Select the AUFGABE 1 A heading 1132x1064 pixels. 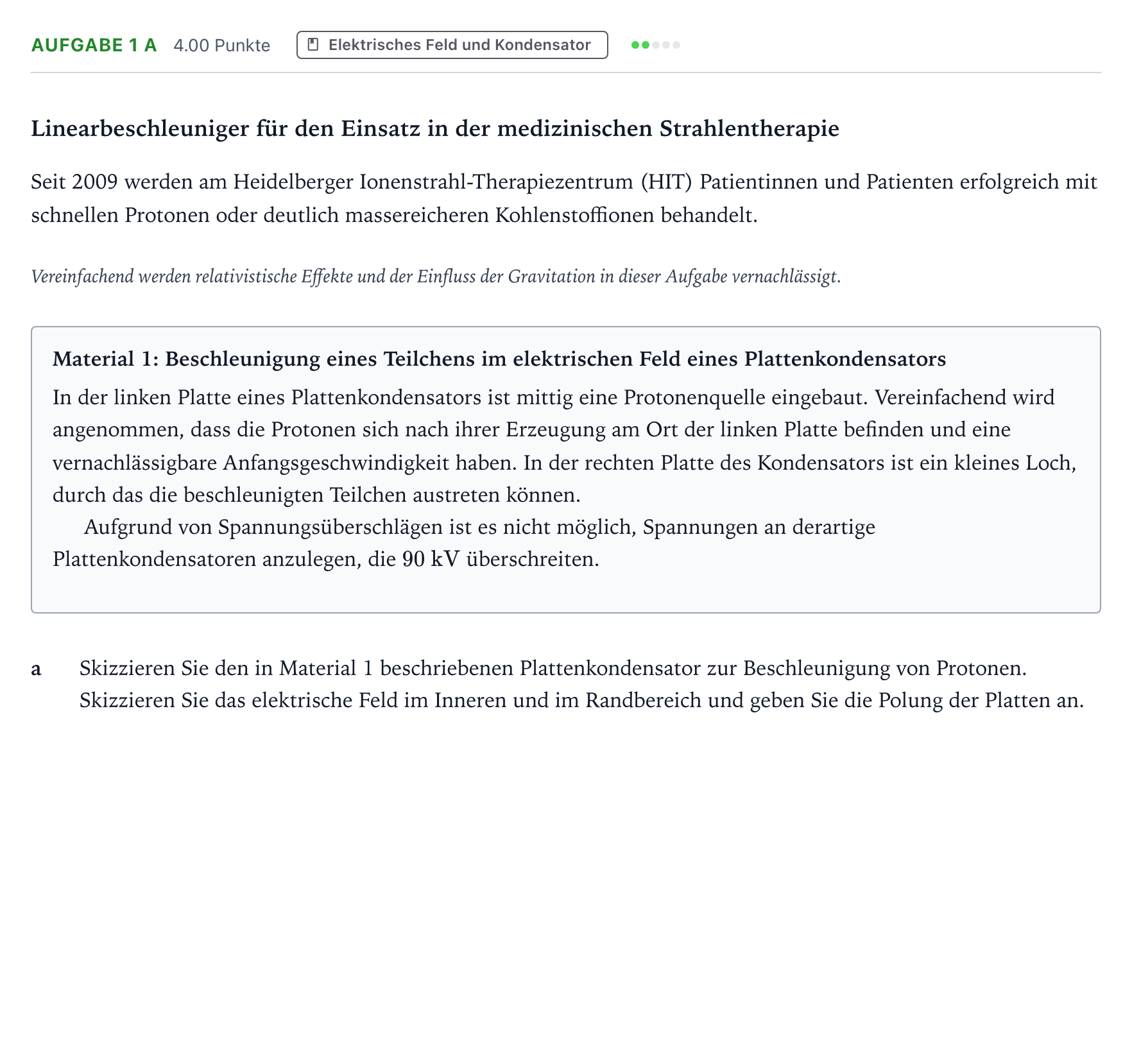pyautogui.click(x=94, y=45)
